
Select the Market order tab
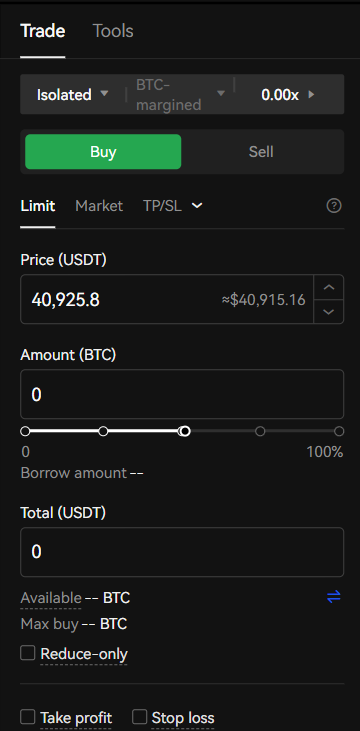coord(99,206)
